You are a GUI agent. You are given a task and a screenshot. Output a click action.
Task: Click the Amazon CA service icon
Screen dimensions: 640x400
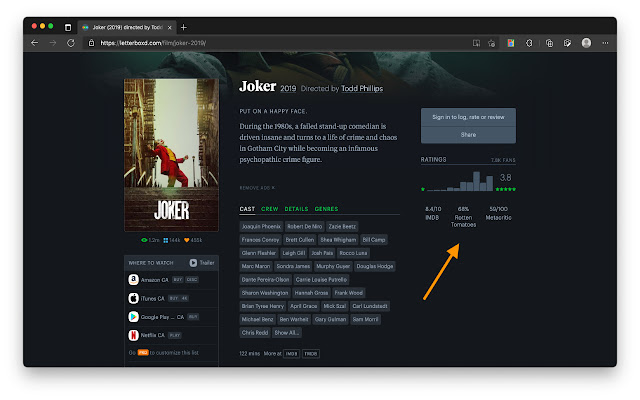133,280
